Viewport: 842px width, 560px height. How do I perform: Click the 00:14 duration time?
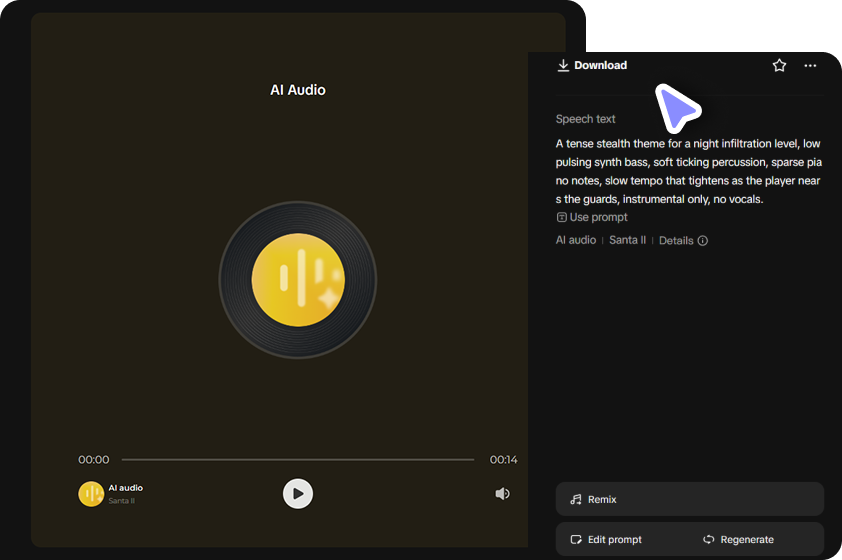[503, 460]
